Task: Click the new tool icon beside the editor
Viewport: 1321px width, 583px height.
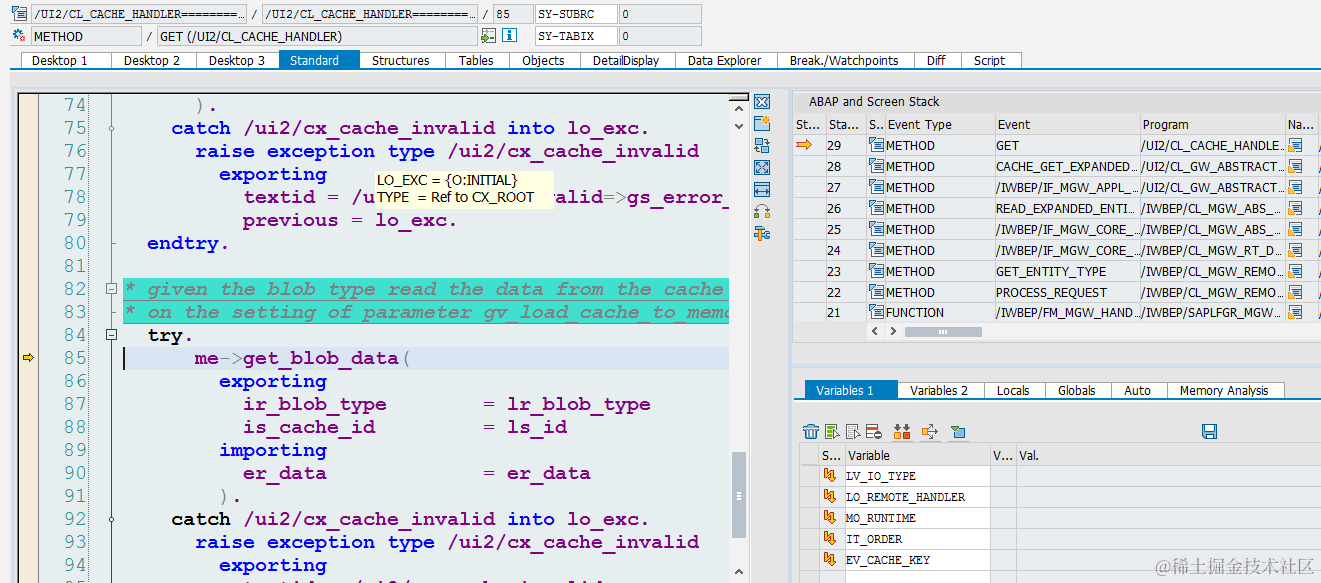Action: 762,124
